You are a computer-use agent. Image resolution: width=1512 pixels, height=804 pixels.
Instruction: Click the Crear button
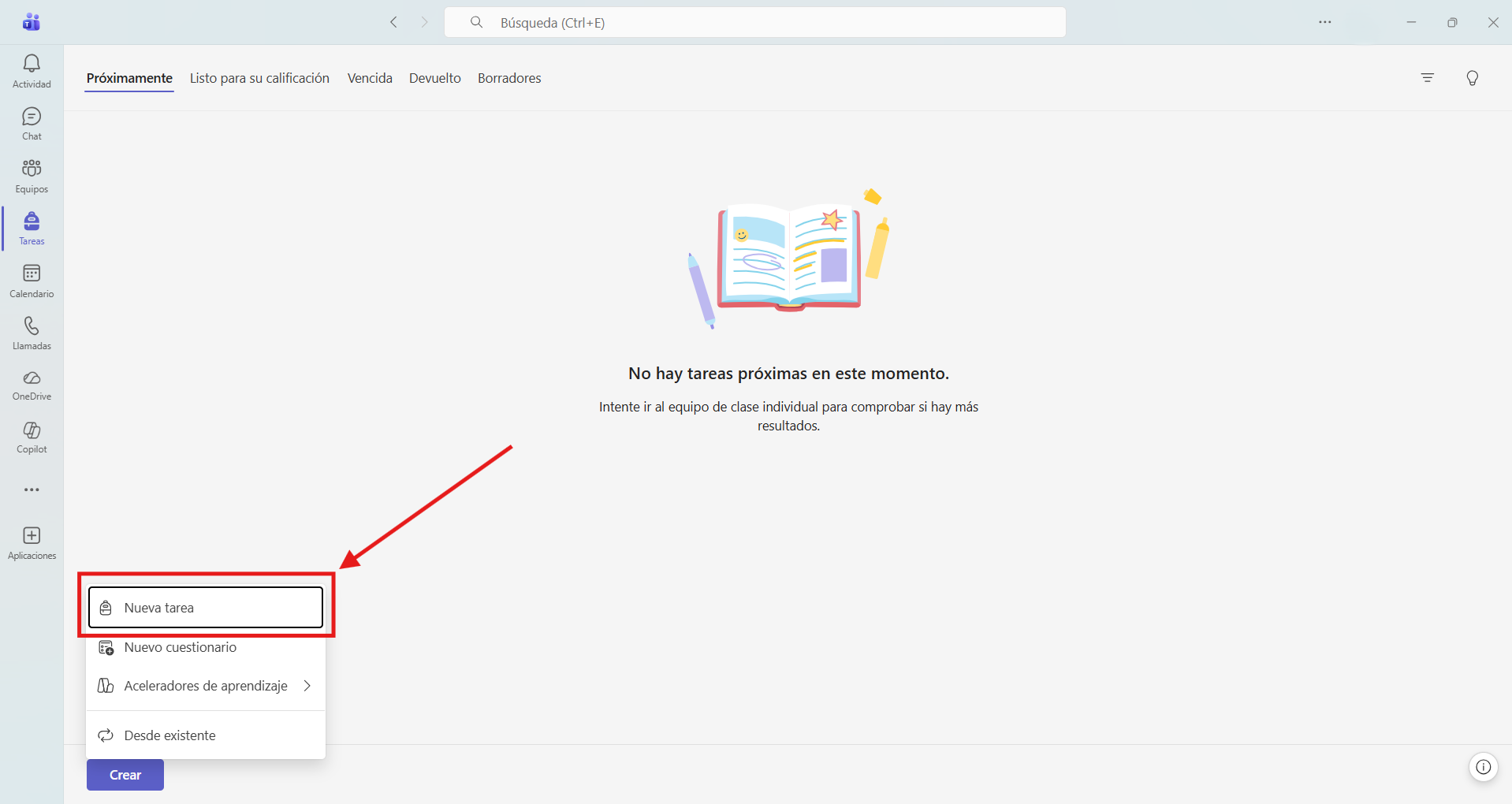pos(125,775)
